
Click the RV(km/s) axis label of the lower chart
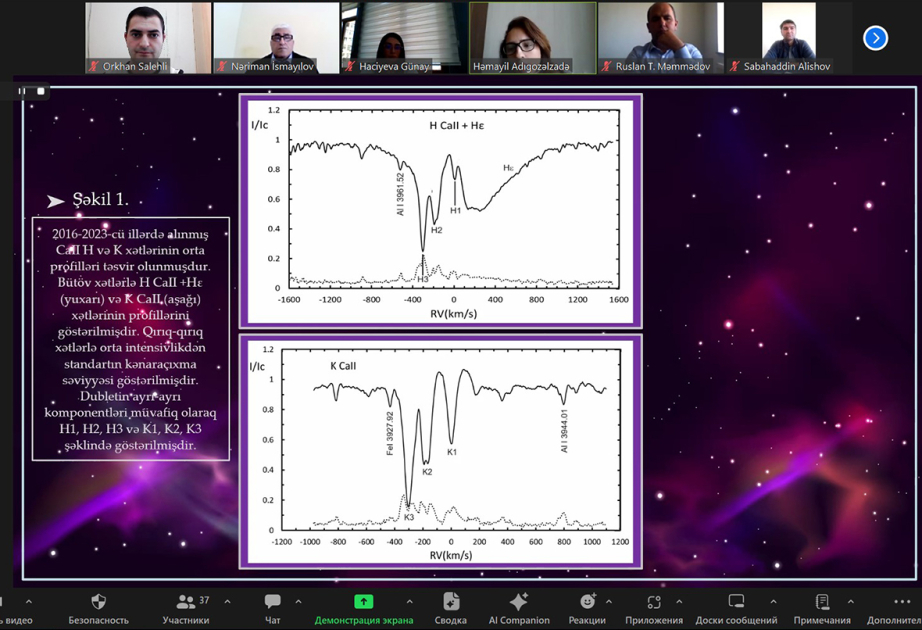450,555
